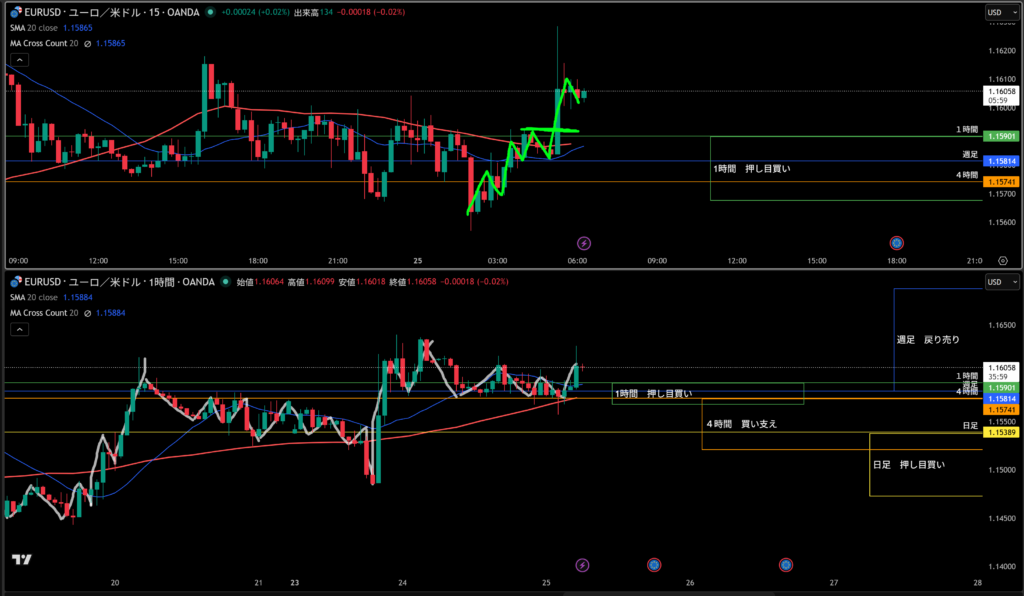Viewport: 1024px width, 596px height.
Task: Click the purple lightning event icon in lower chart
Action: [x=584, y=565]
